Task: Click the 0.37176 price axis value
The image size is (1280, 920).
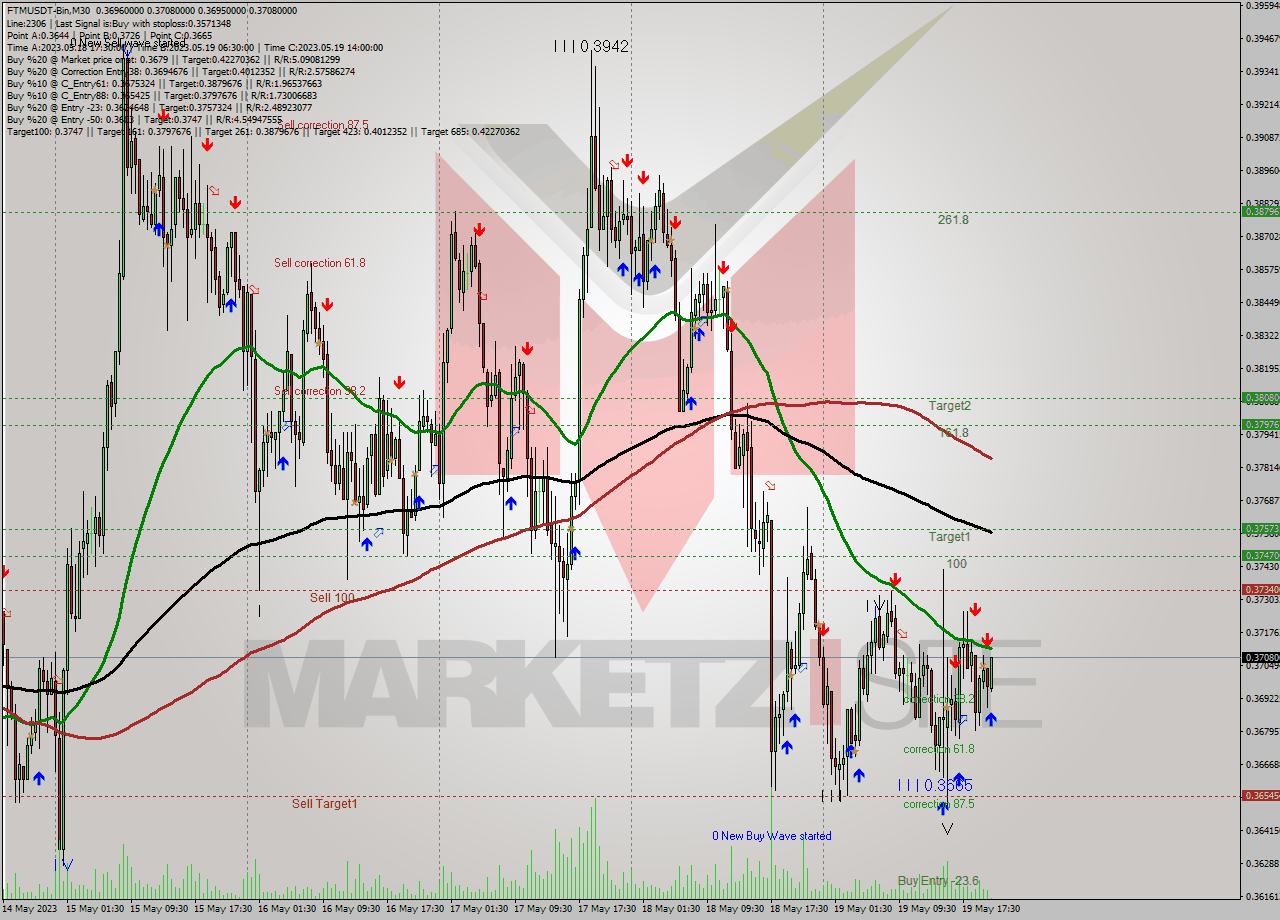Action: click(1262, 633)
